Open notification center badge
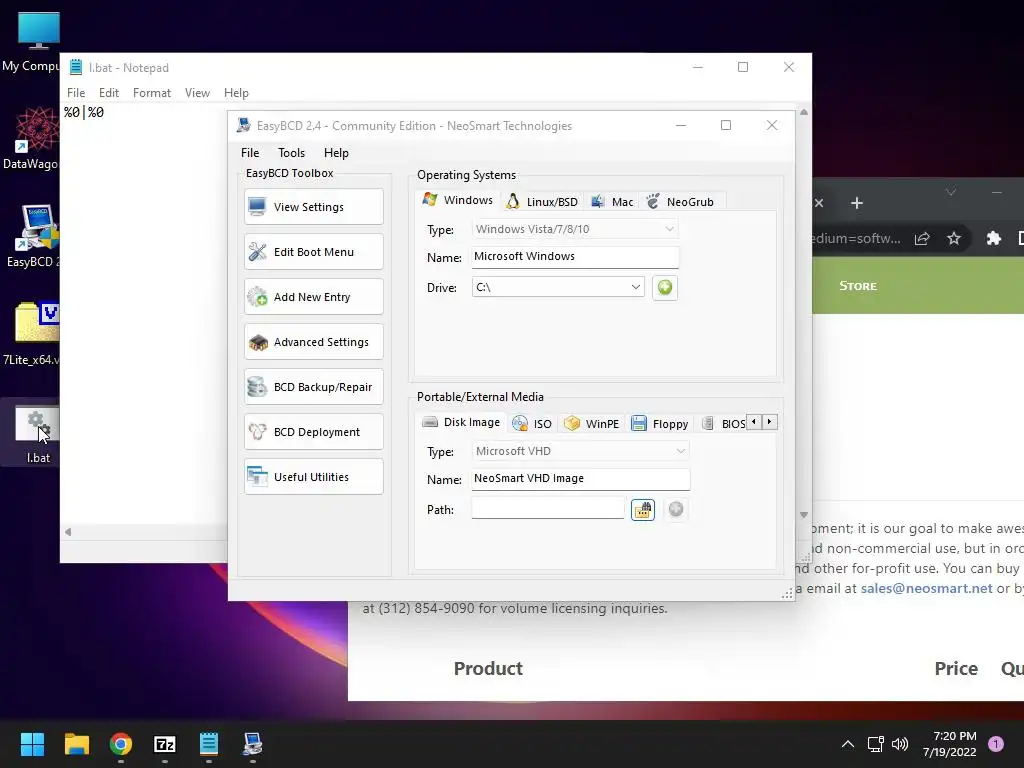This screenshot has height=768, width=1024. (996, 744)
